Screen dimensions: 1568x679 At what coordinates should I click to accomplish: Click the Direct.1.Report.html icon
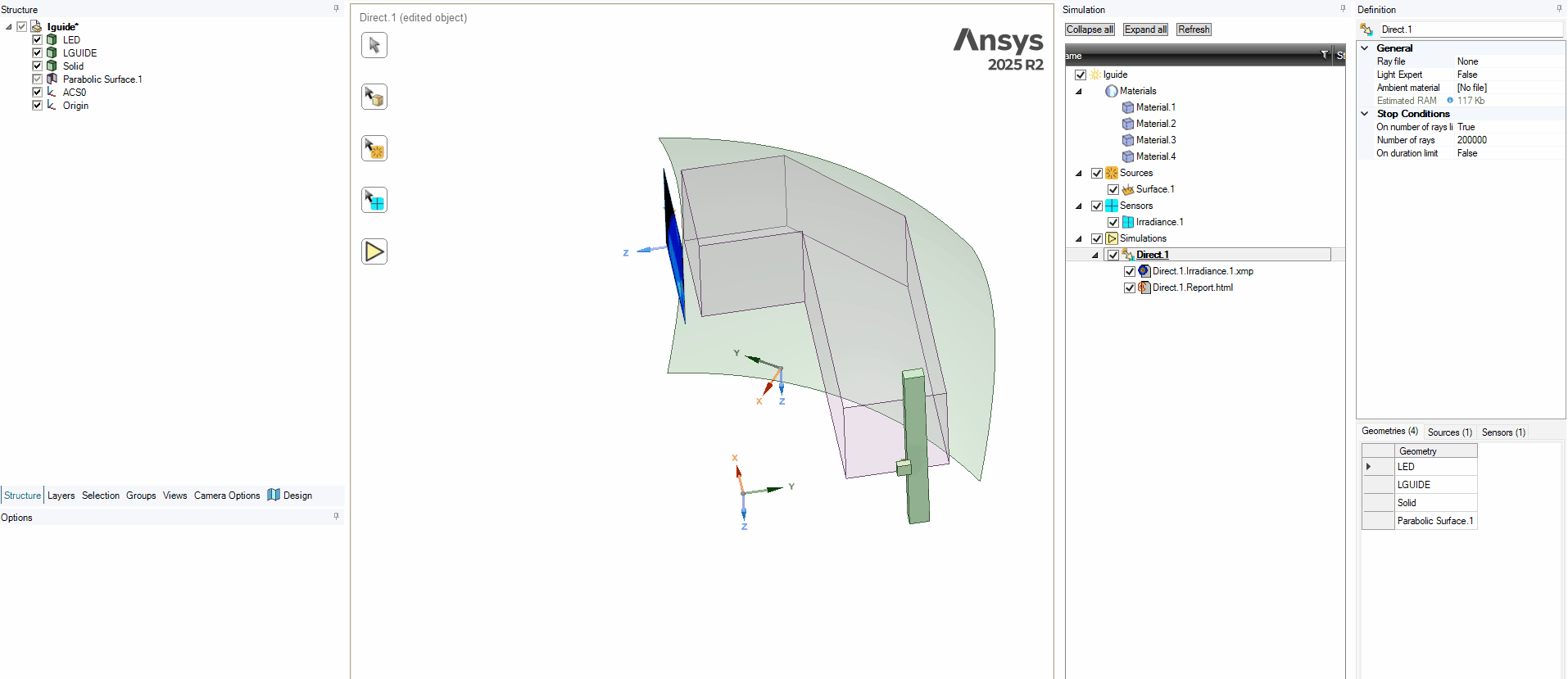[1144, 287]
